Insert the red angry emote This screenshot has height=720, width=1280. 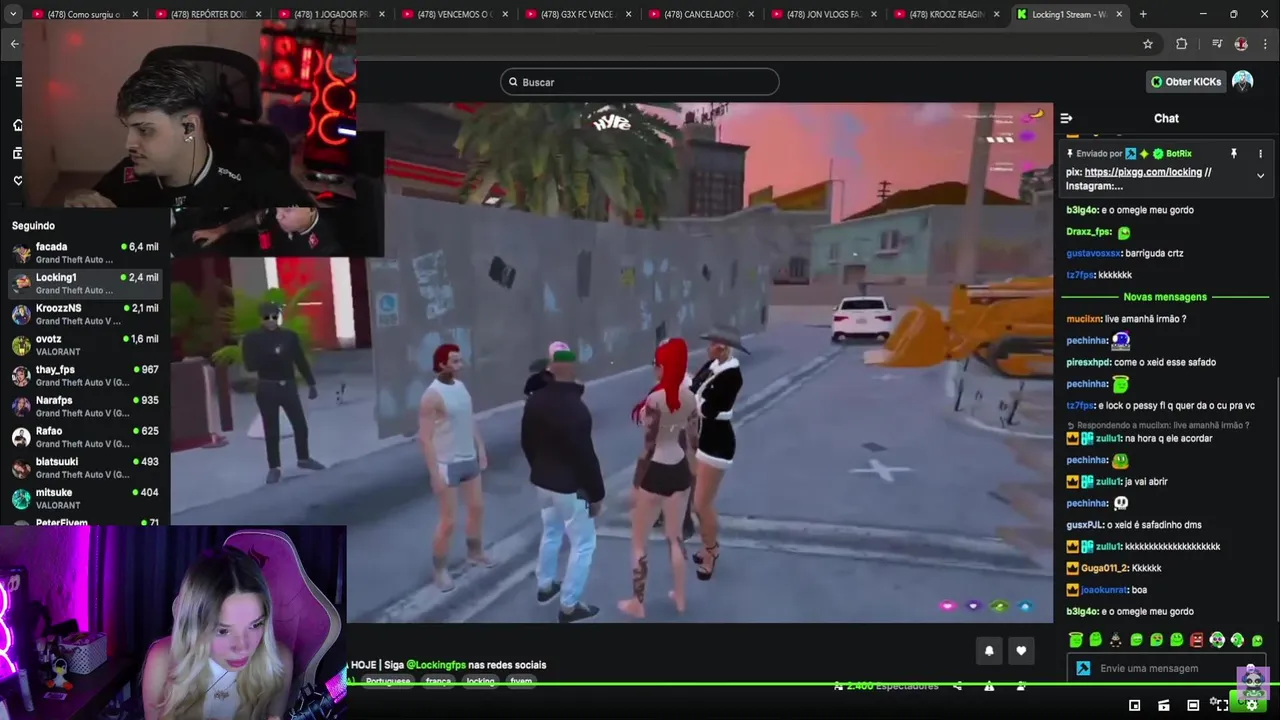1197,640
